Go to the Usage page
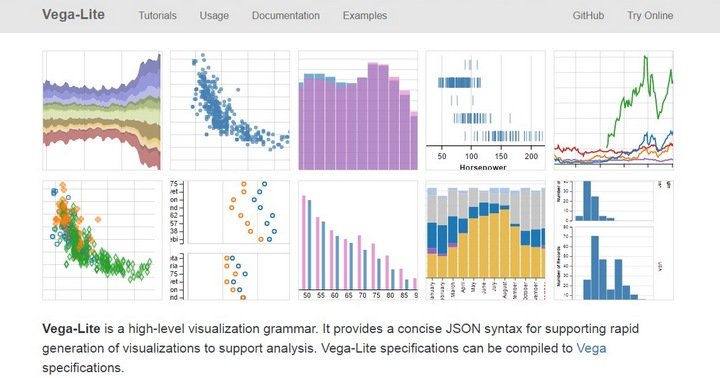The width and height of the screenshot is (720, 378). click(x=214, y=16)
